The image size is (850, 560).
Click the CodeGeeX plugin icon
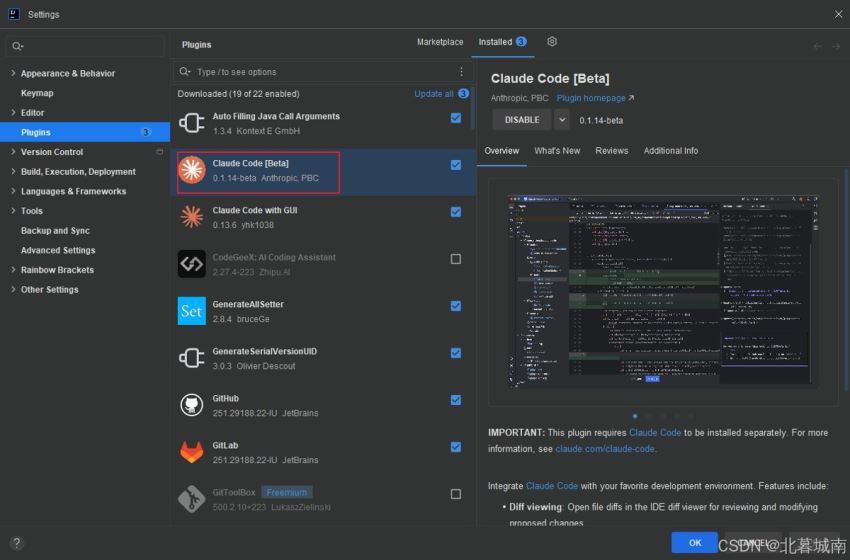[x=192, y=264]
